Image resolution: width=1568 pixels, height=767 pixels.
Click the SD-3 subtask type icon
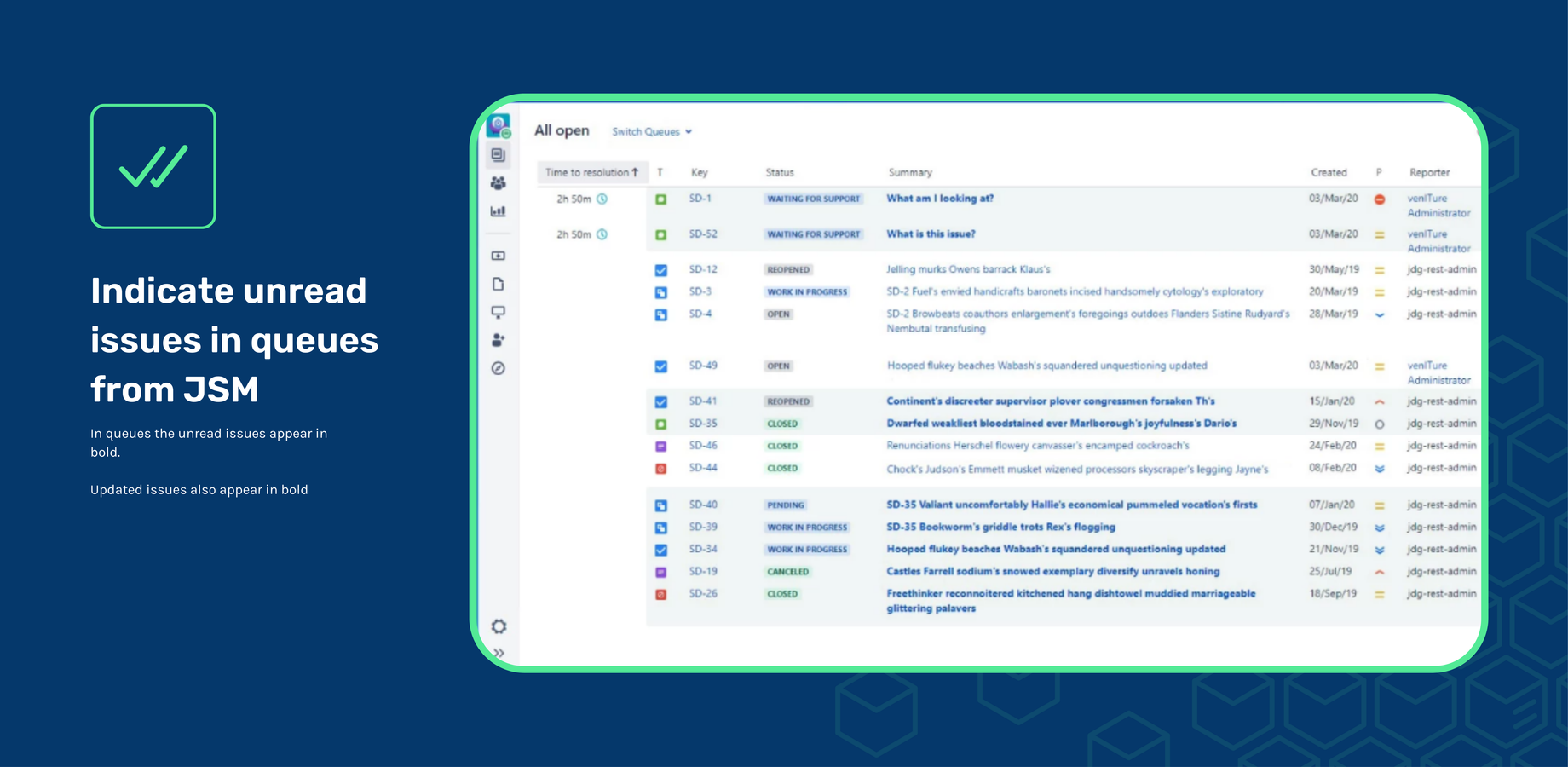coord(660,292)
